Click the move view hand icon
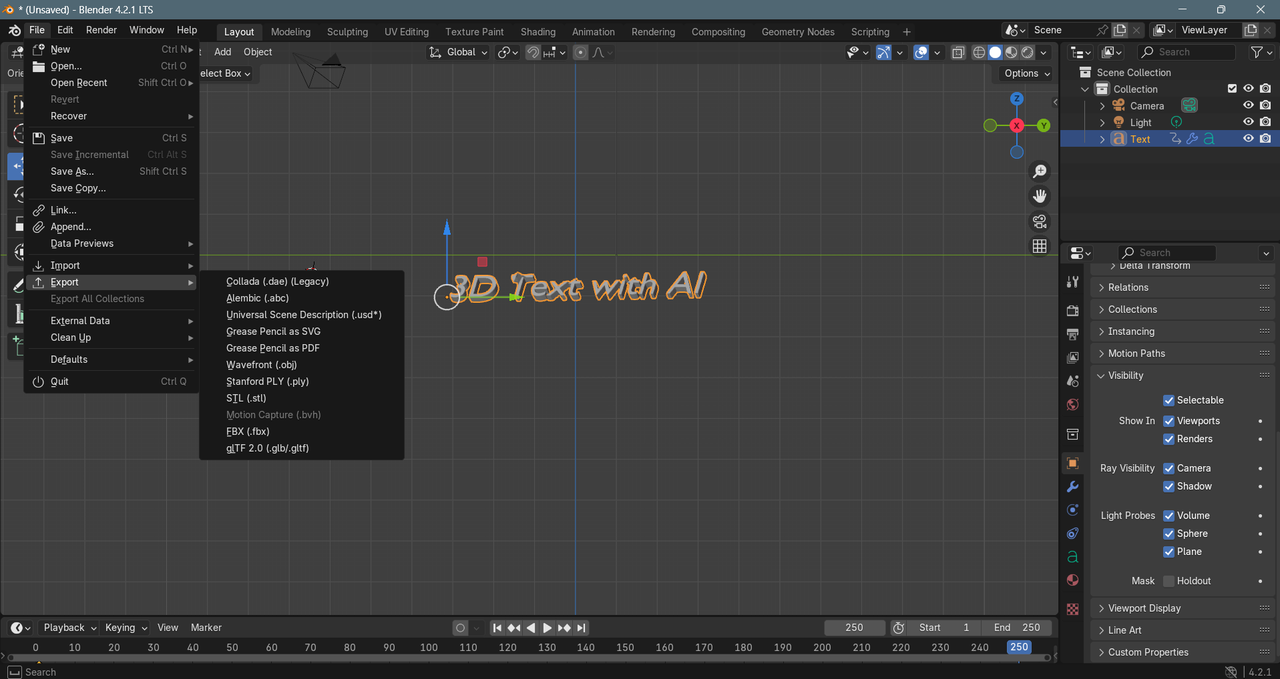Image resolution: width=1280 pixels, height=679 pixels. (x=1040, y=196)
